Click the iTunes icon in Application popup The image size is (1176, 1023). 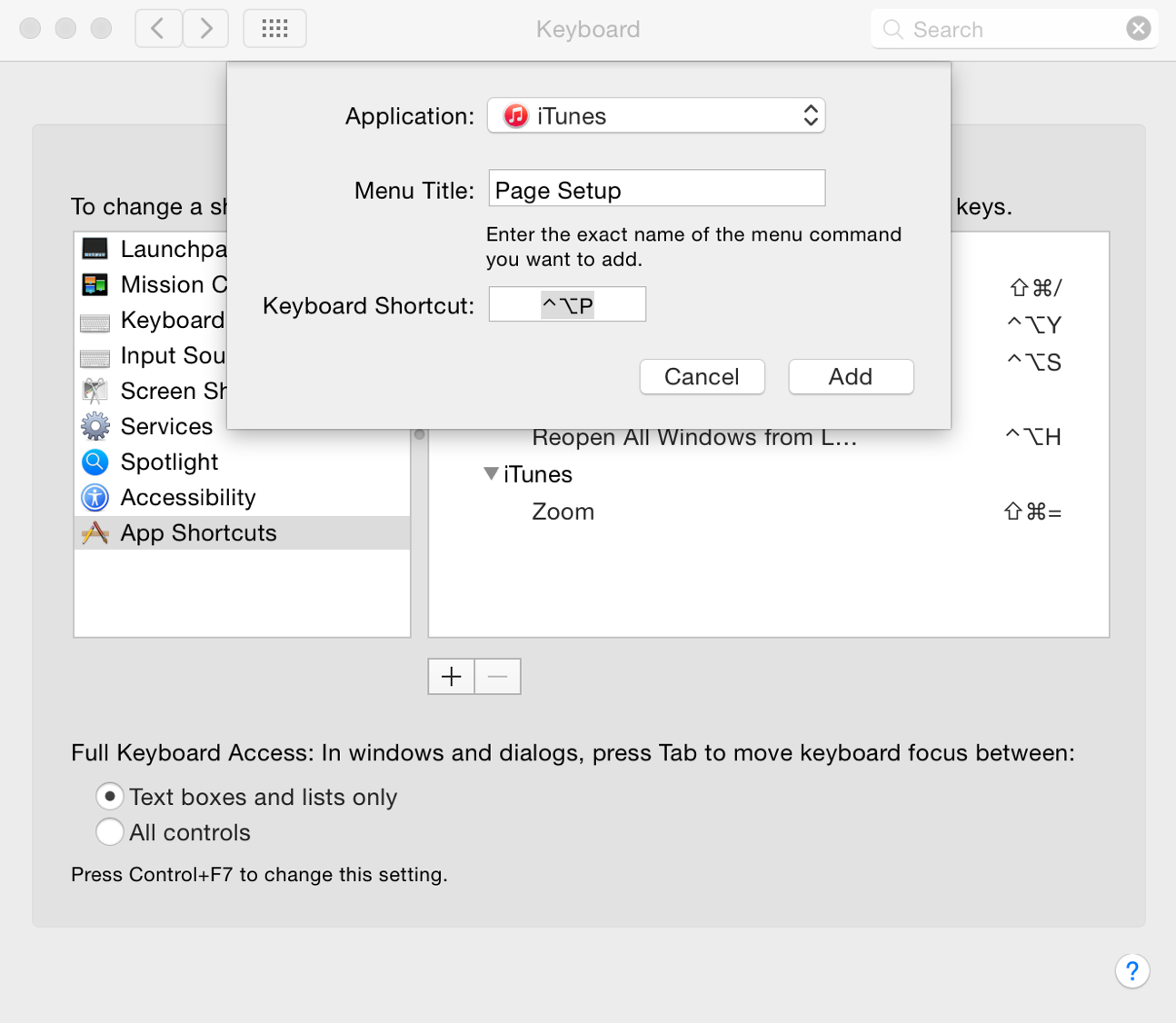coord(516,115)
